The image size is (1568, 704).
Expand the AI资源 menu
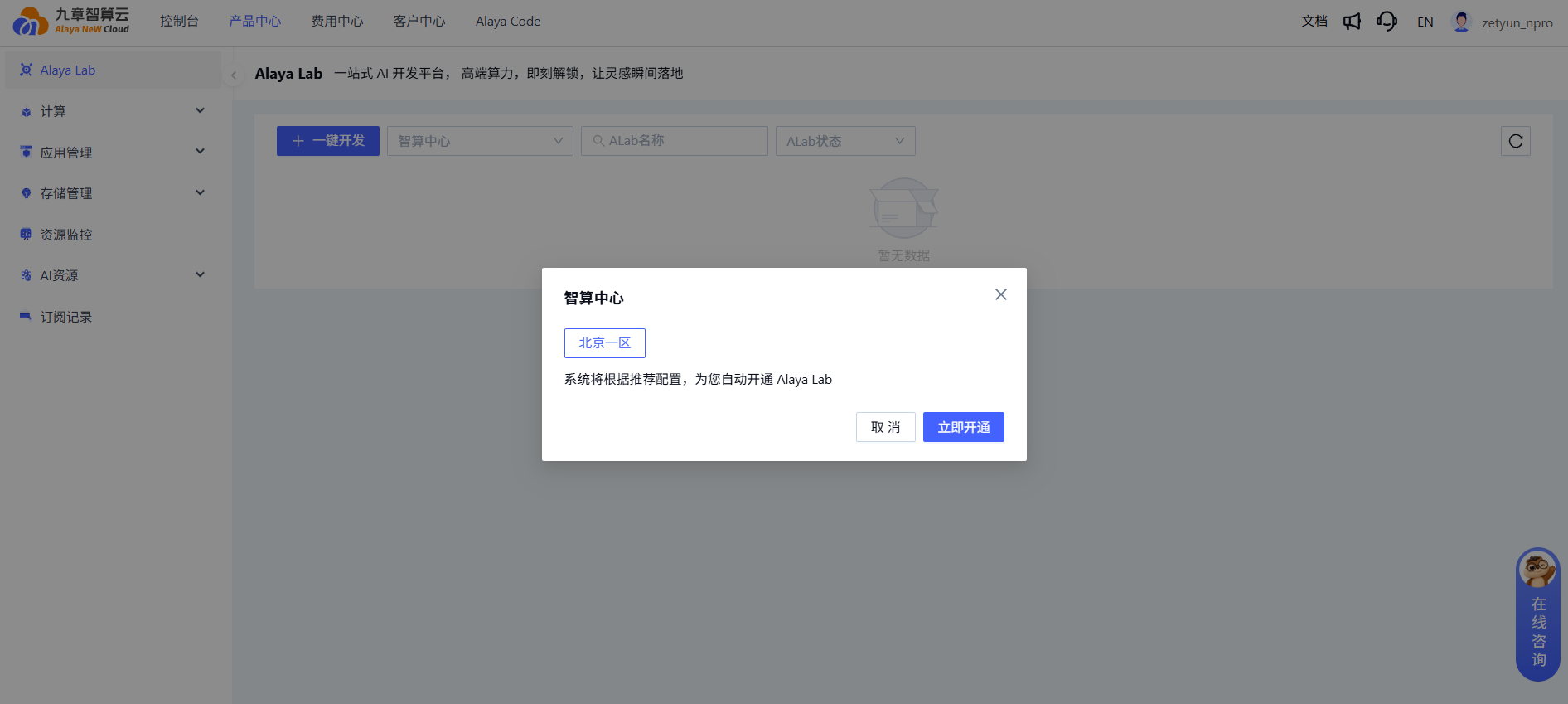point(200,274)
